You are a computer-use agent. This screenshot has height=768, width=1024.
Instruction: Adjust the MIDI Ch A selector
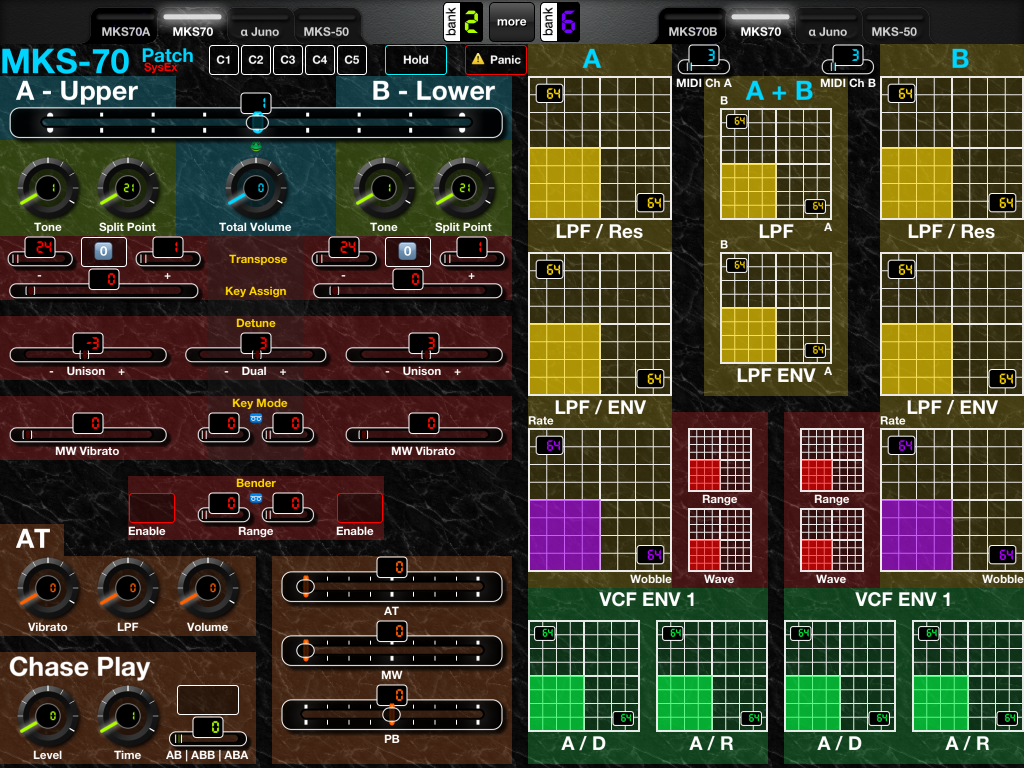(x=703, y=66)
